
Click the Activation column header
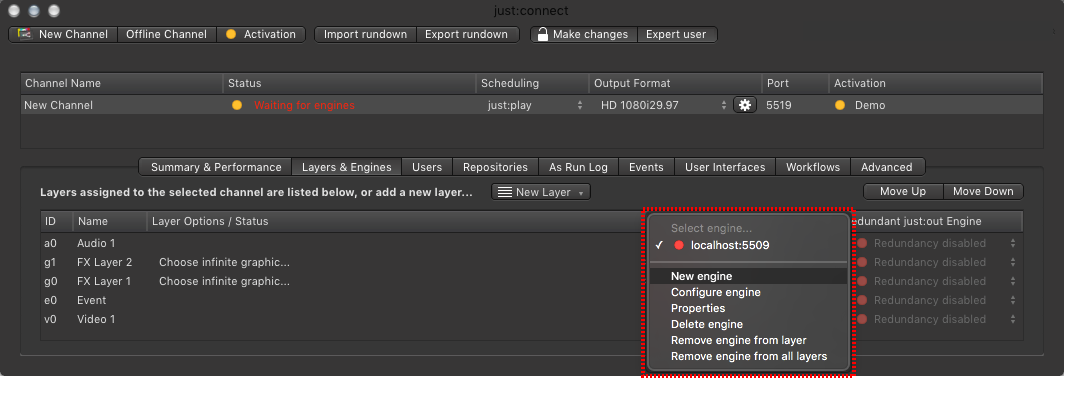tap(935, 83)
